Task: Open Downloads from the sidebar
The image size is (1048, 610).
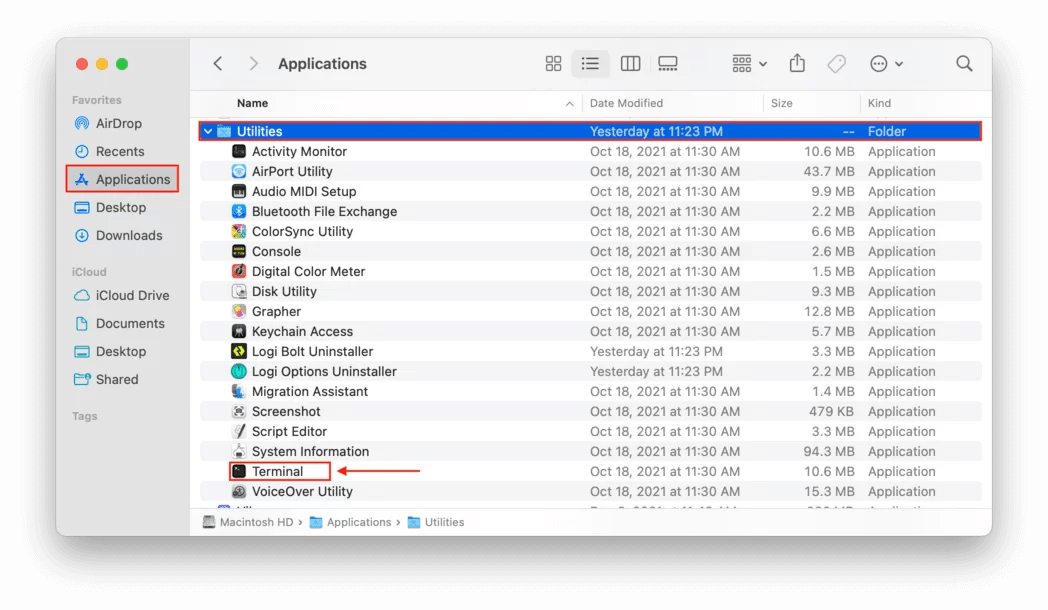Action: tap(122, 235)
